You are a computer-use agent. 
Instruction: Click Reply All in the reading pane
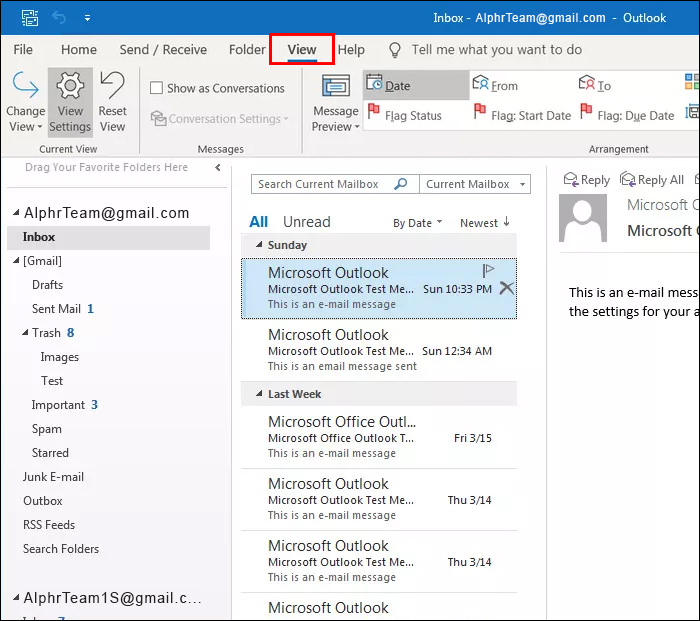(652, 179)
